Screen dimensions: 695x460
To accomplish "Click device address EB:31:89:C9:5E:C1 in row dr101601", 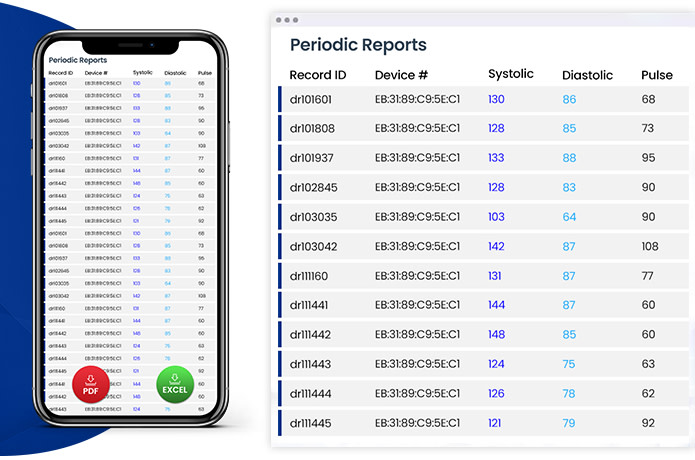I will [417, 99].
